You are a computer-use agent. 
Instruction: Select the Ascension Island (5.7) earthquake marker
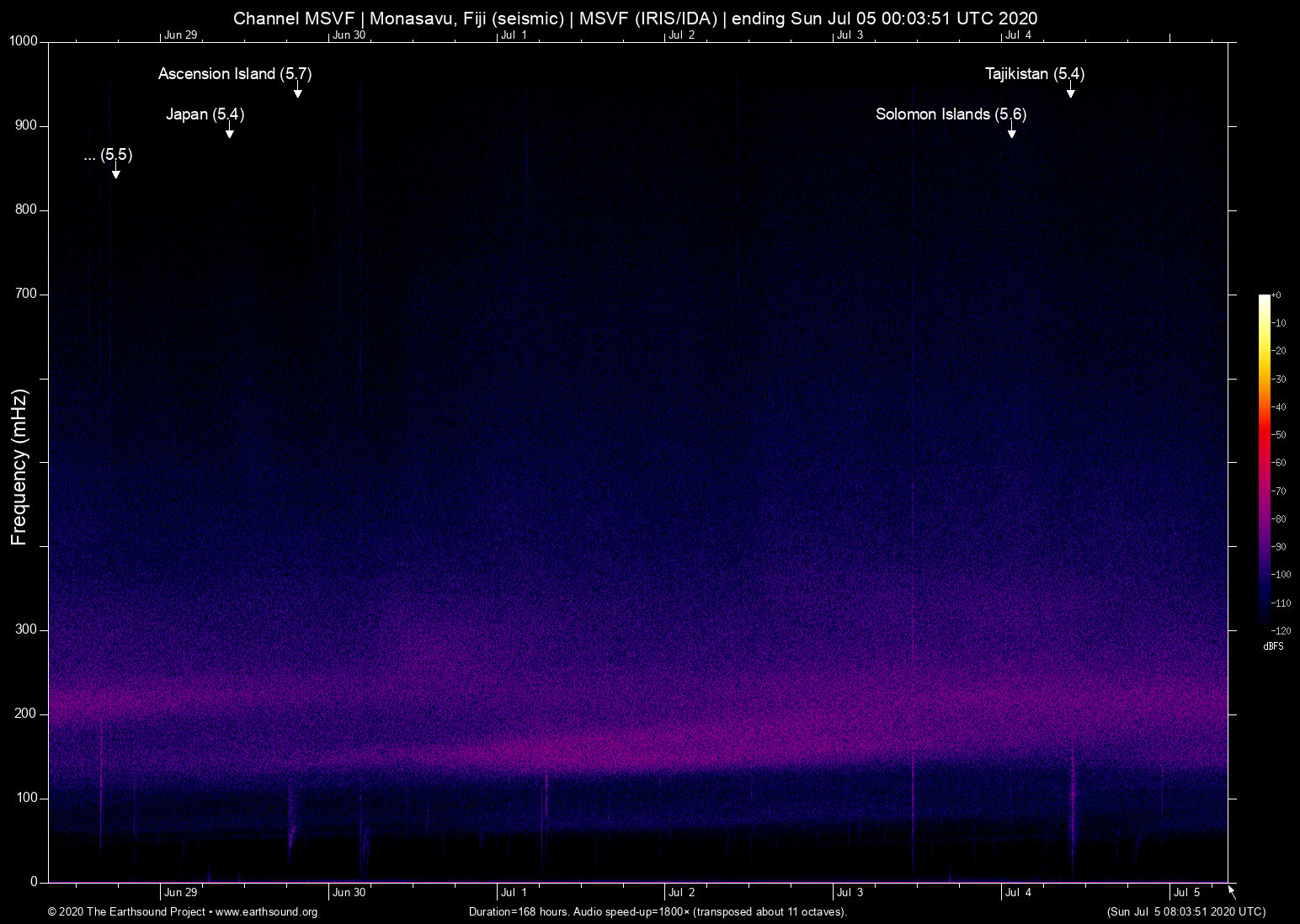[x=235, y=74]
